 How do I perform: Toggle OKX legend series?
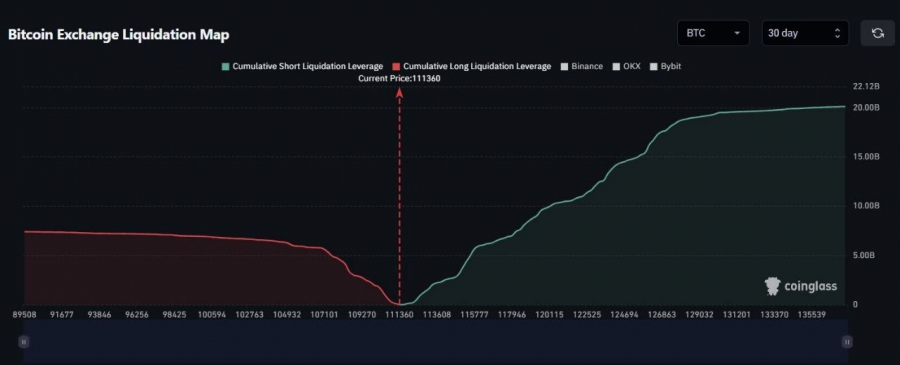click(x=626, y=67)
